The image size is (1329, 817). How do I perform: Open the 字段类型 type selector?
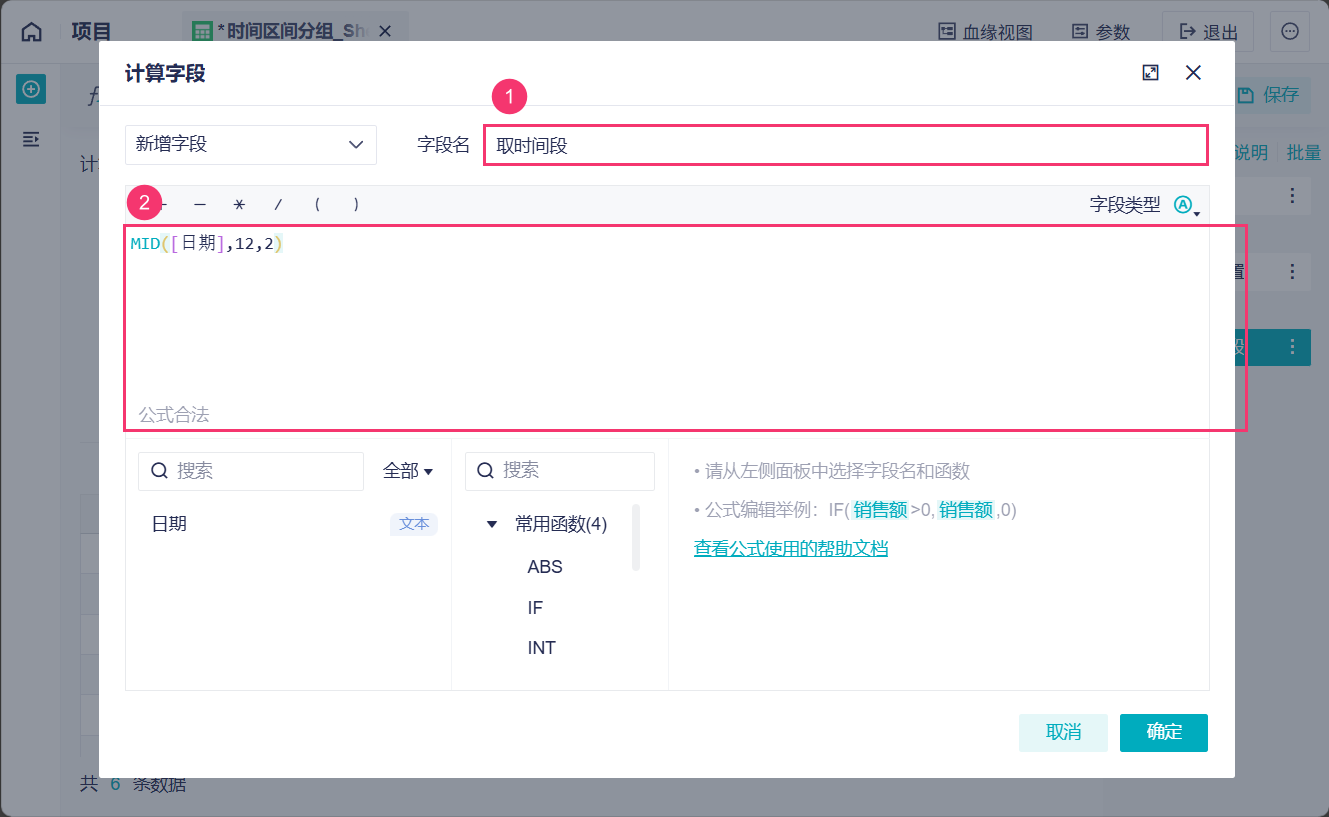(1186, 205)
